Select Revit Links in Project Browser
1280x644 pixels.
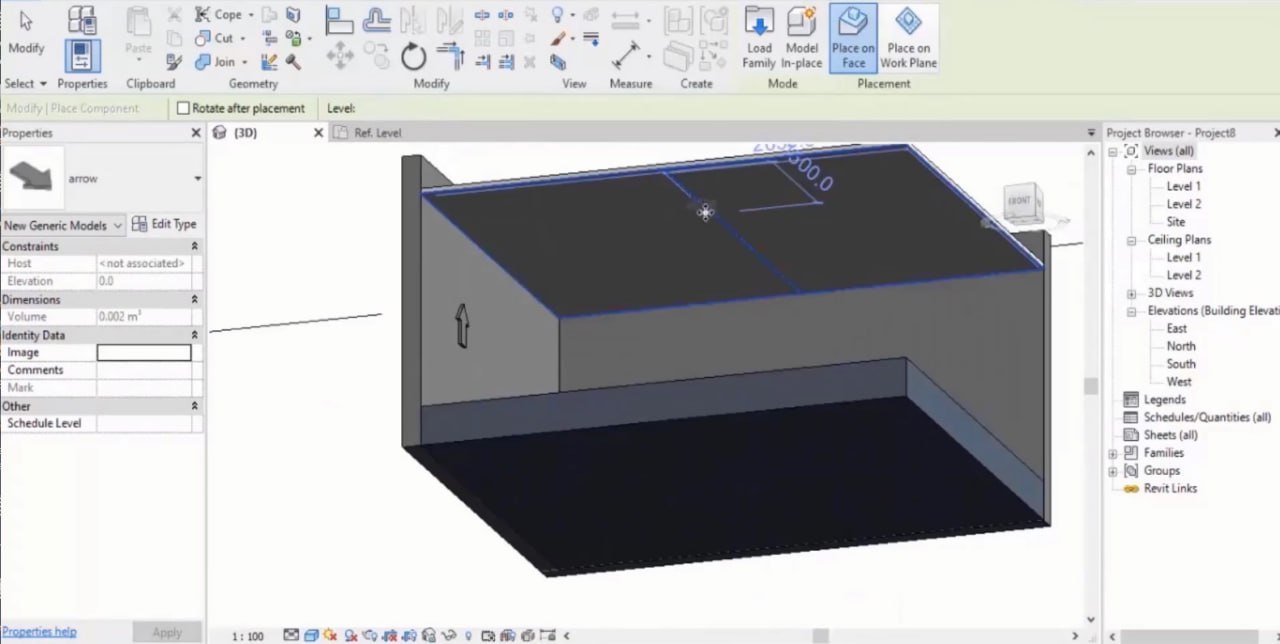[x=1170, y=488]
